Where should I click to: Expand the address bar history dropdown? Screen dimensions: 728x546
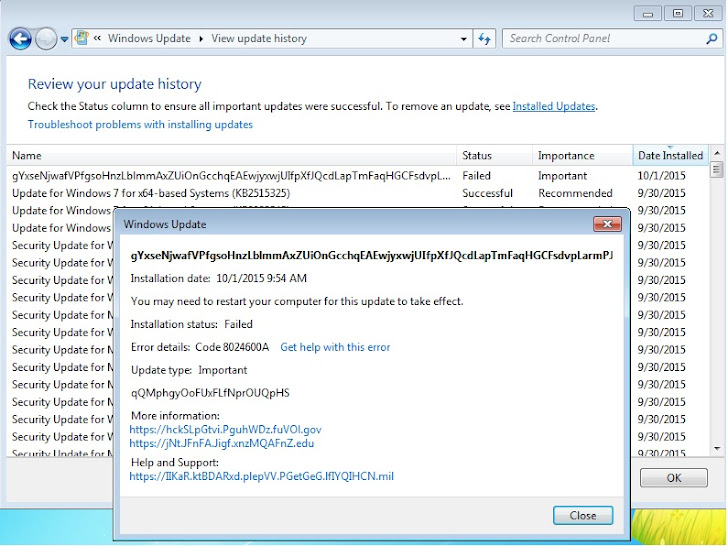[463, 39]
